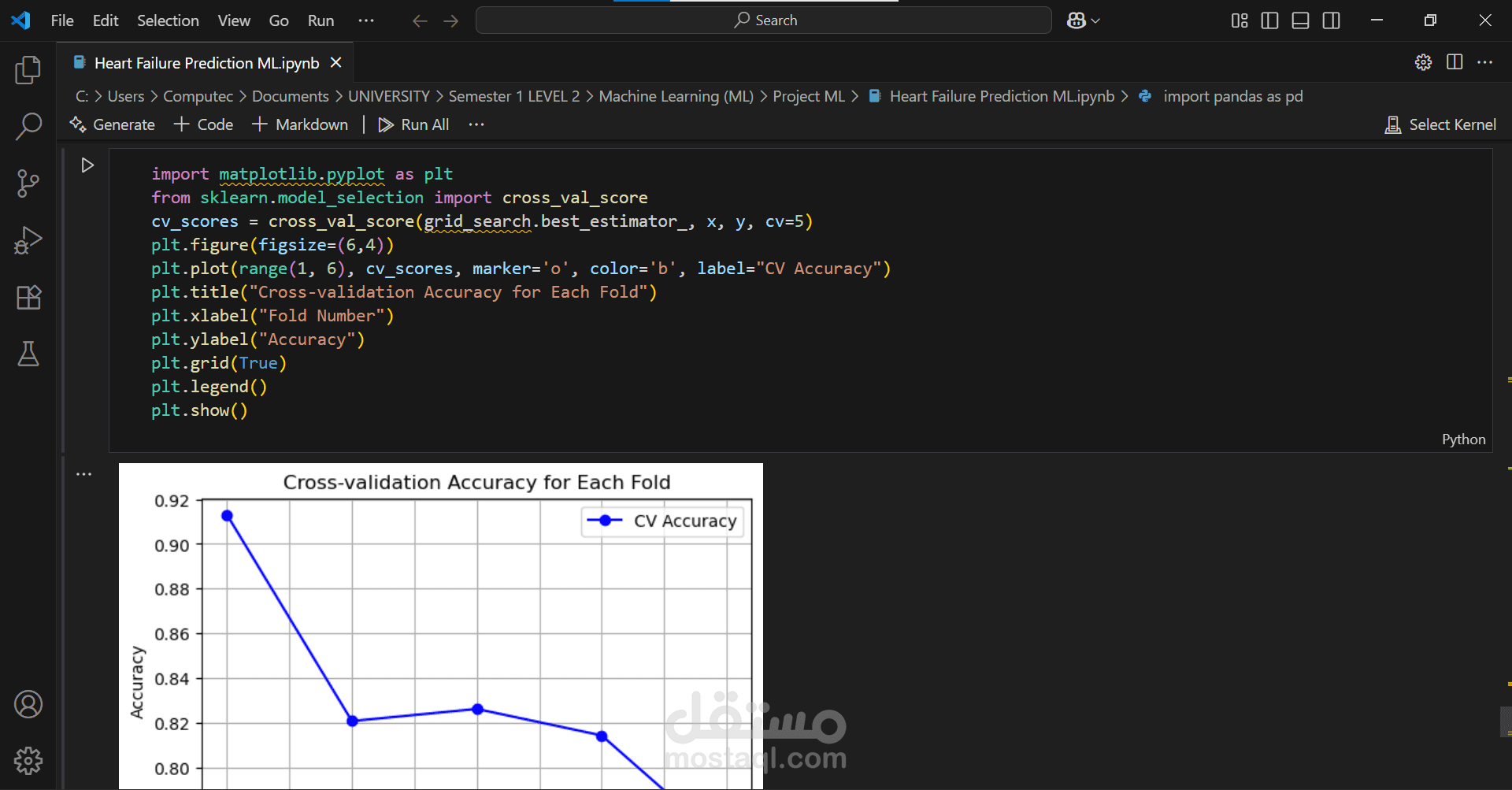1512x790 pixels.
Task: Open editor More Actions ellipsis
Action: [1485, 62]
